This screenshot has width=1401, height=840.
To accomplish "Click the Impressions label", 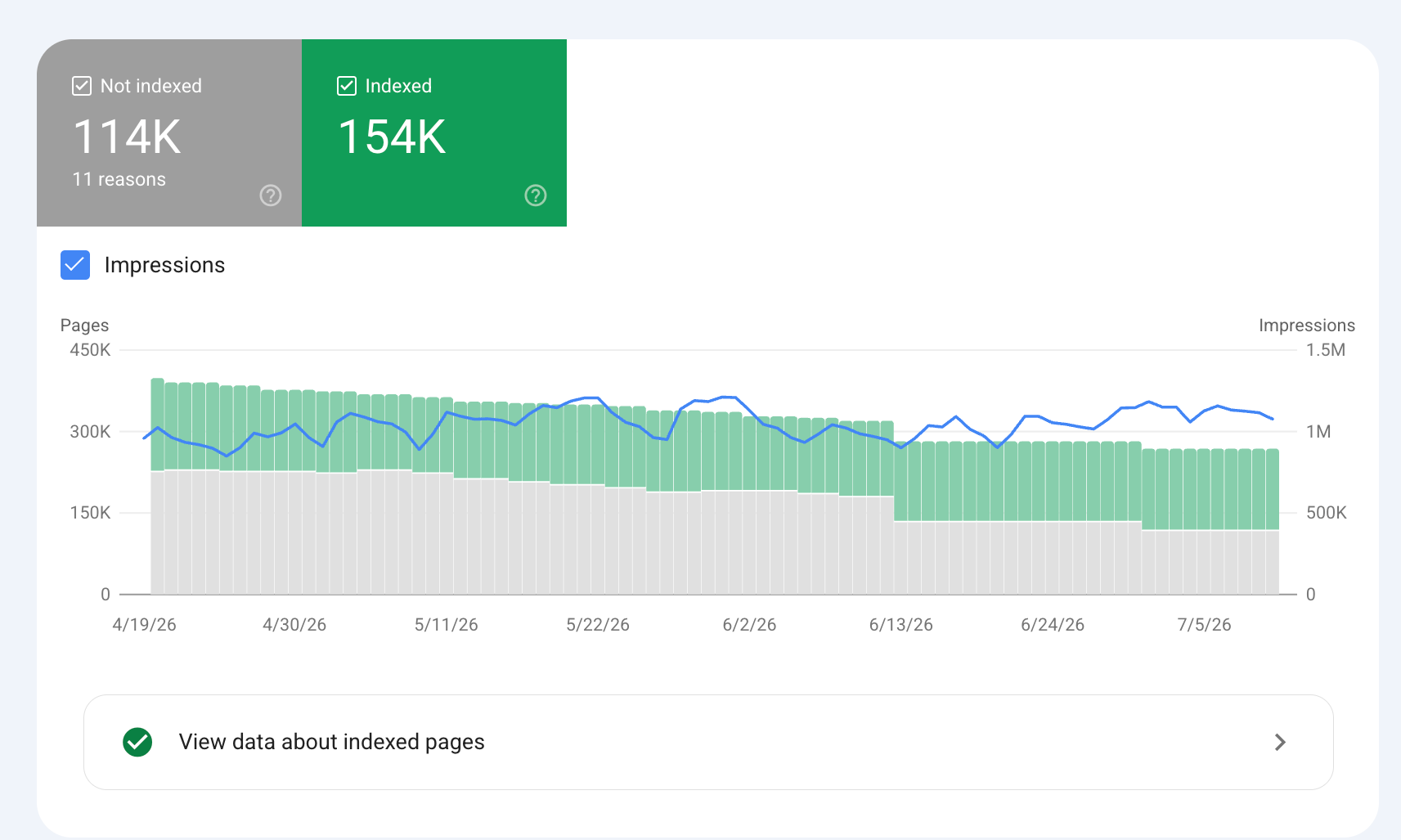I will [164, 265].
